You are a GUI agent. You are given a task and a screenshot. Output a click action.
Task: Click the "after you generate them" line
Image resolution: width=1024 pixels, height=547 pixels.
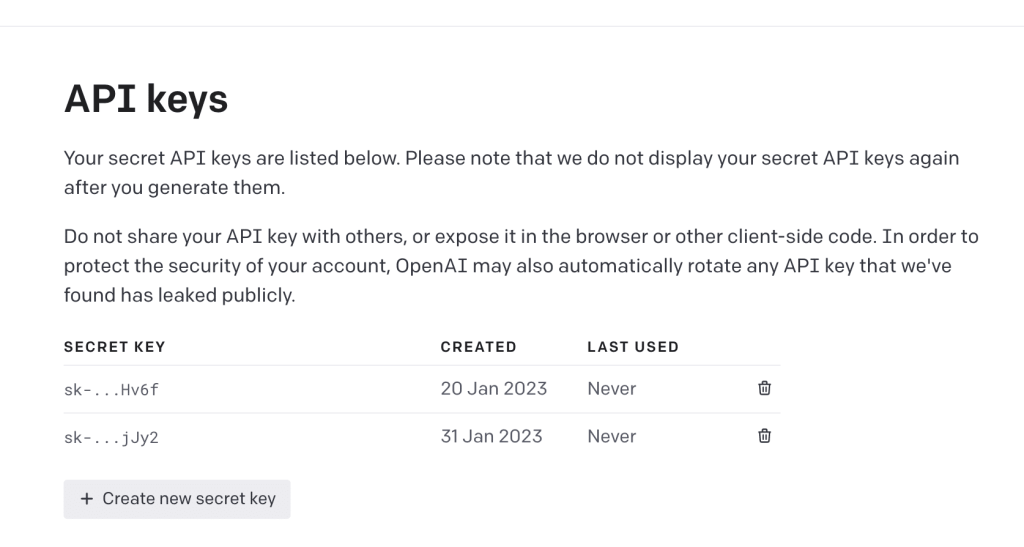(174, 186)
